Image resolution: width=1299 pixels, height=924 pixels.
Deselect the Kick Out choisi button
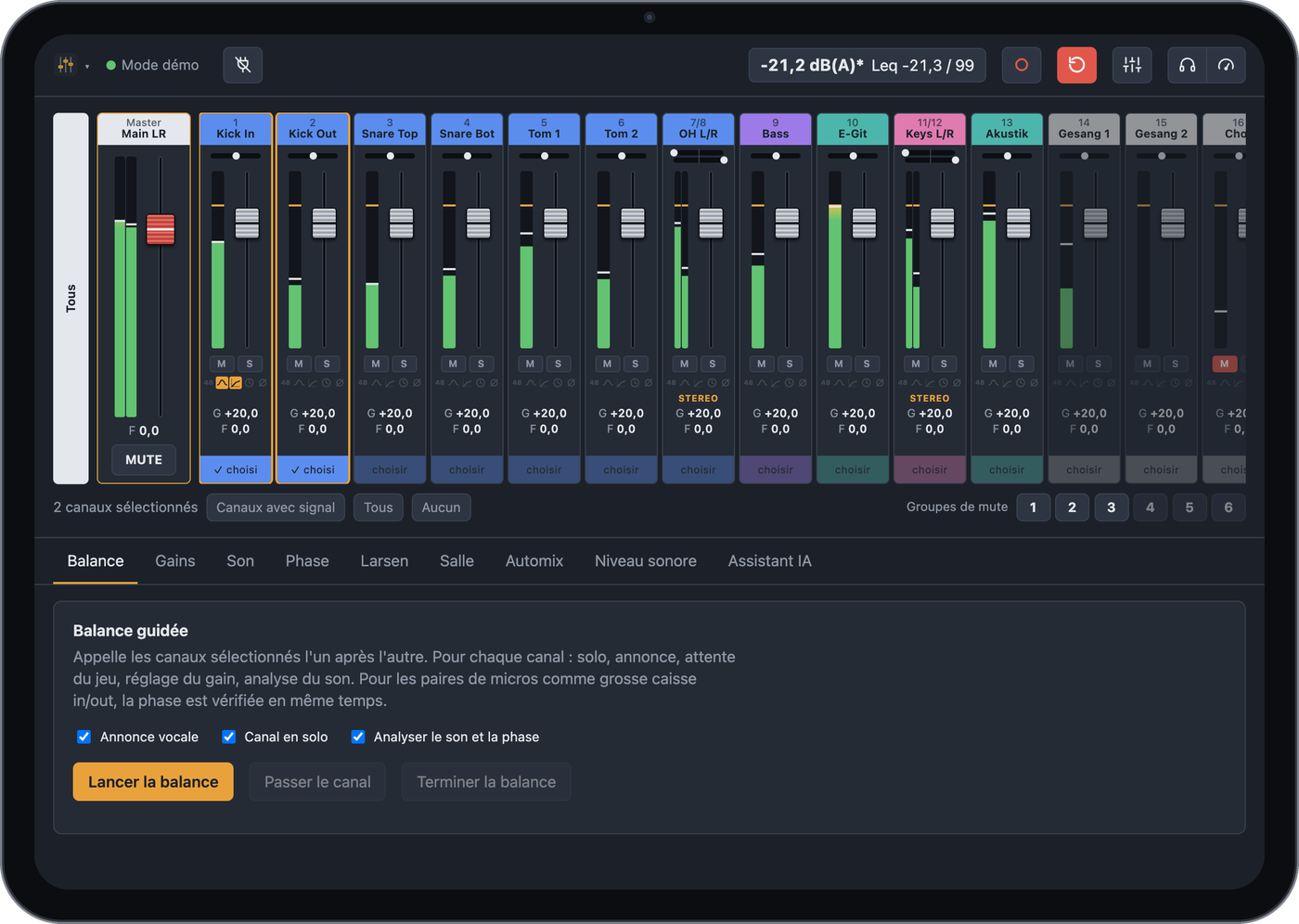pos(313,469)
